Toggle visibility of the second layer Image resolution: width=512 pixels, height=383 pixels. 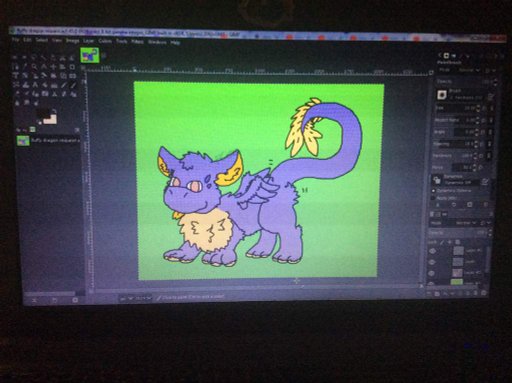click(x=433, y=262)
